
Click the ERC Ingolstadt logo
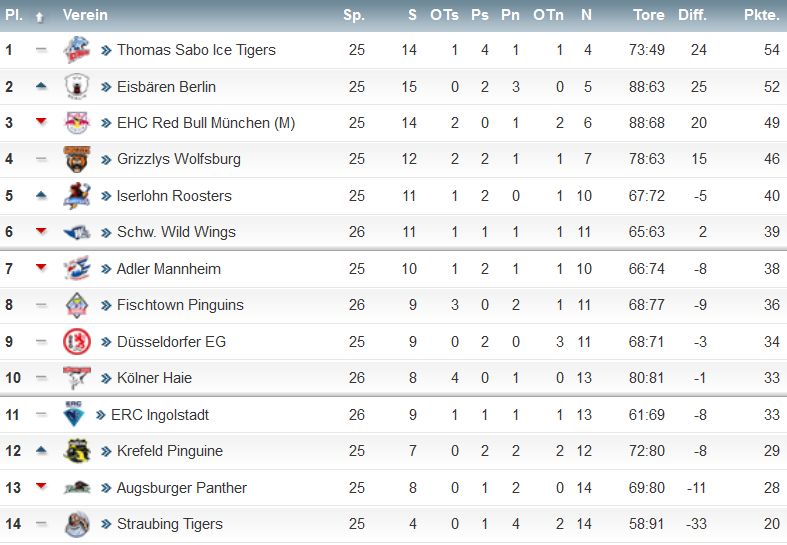[x=73, y=414]
